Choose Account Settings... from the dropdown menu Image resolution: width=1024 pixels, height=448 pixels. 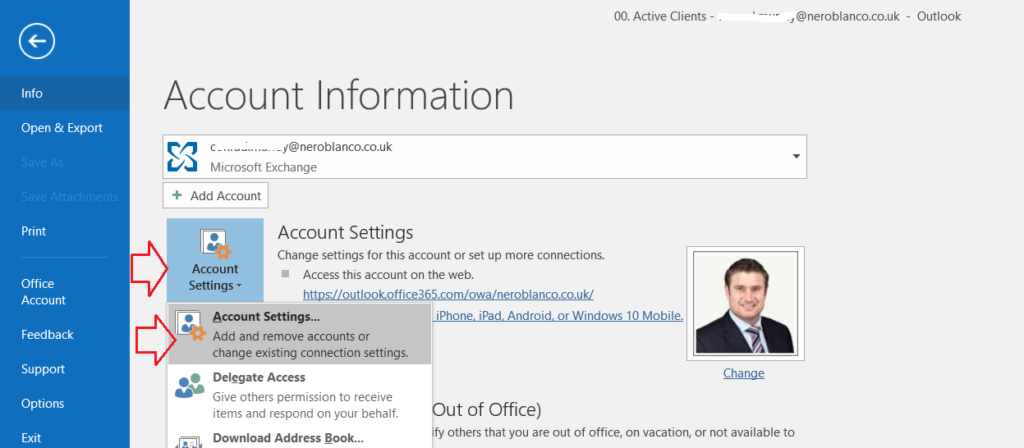[x=300, y=334]
